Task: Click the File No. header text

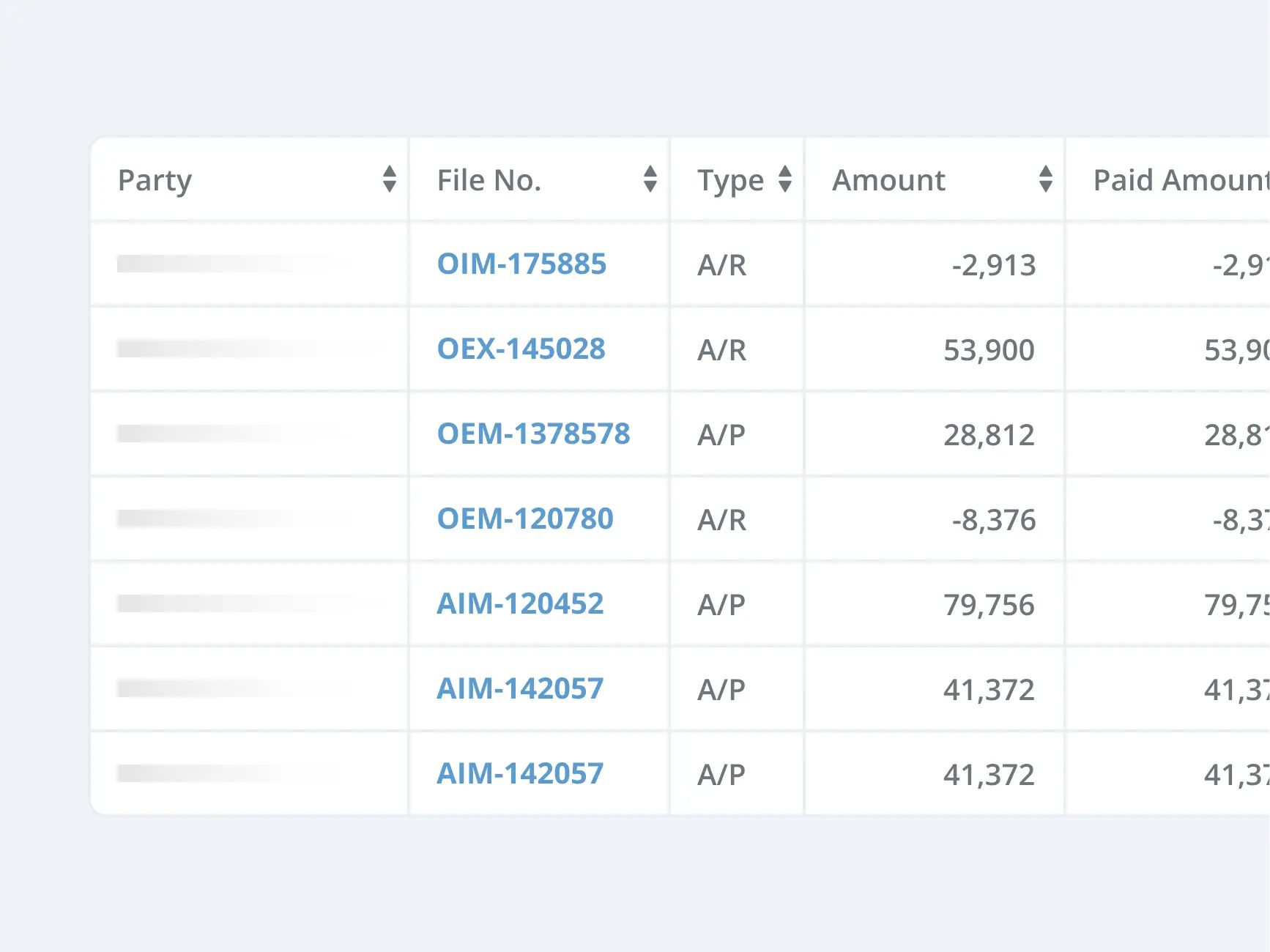Action: click(x=489, y=180)
